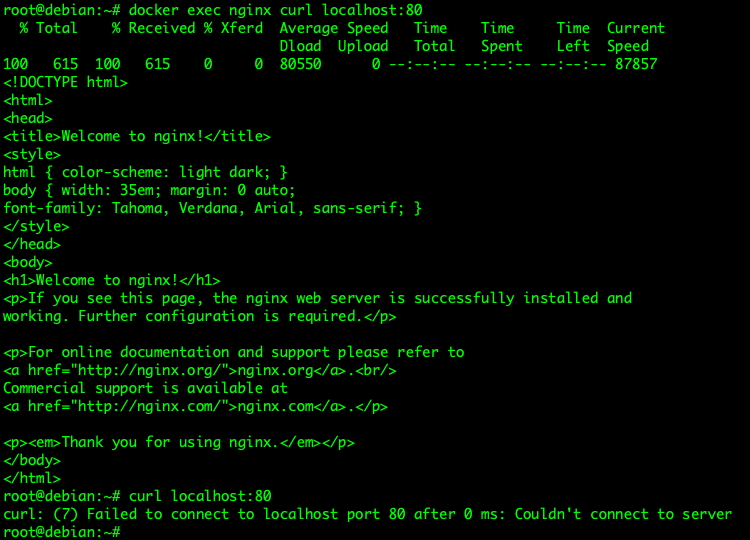Viewport: 750px width, 540px height.
Task: Click the Average Speed column header
Action: click(x=334, y=28)
